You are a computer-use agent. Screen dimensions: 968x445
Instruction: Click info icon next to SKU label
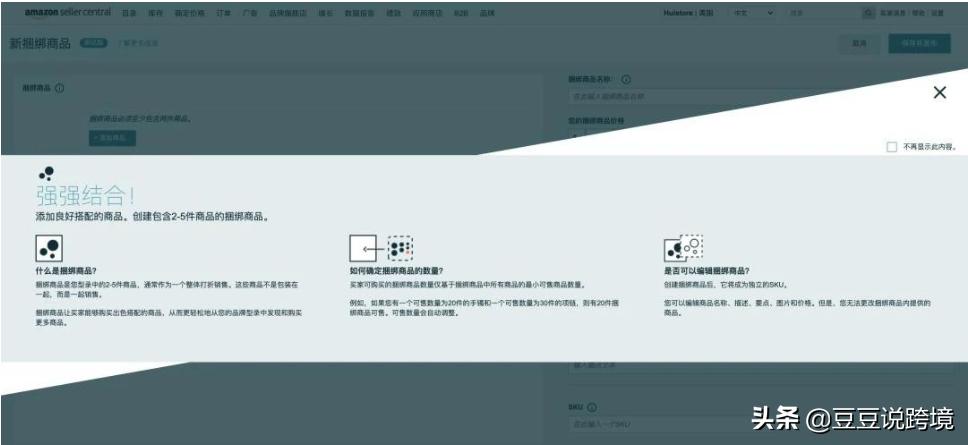[x=592, y=407]
